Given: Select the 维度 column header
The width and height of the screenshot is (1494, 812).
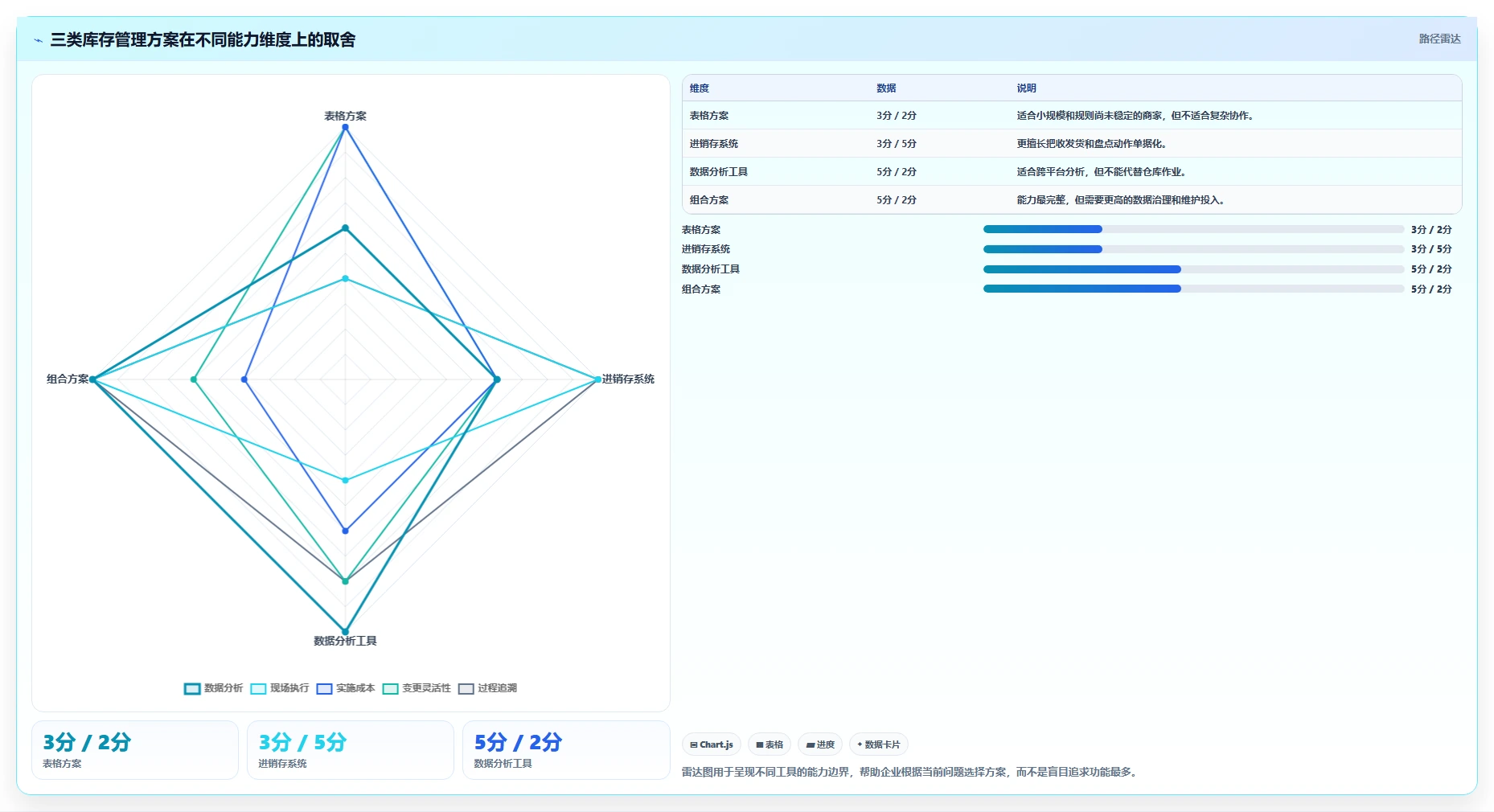Looking at the screenshot, I should pos(700,88).
